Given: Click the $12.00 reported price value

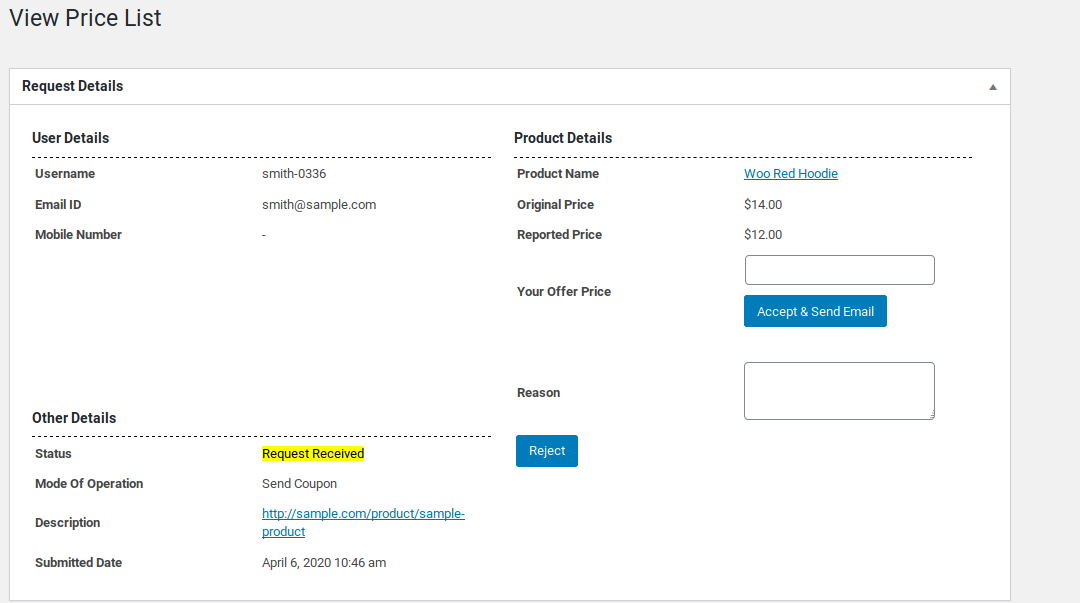Looking at the screenshot, I should click(763, 235).
